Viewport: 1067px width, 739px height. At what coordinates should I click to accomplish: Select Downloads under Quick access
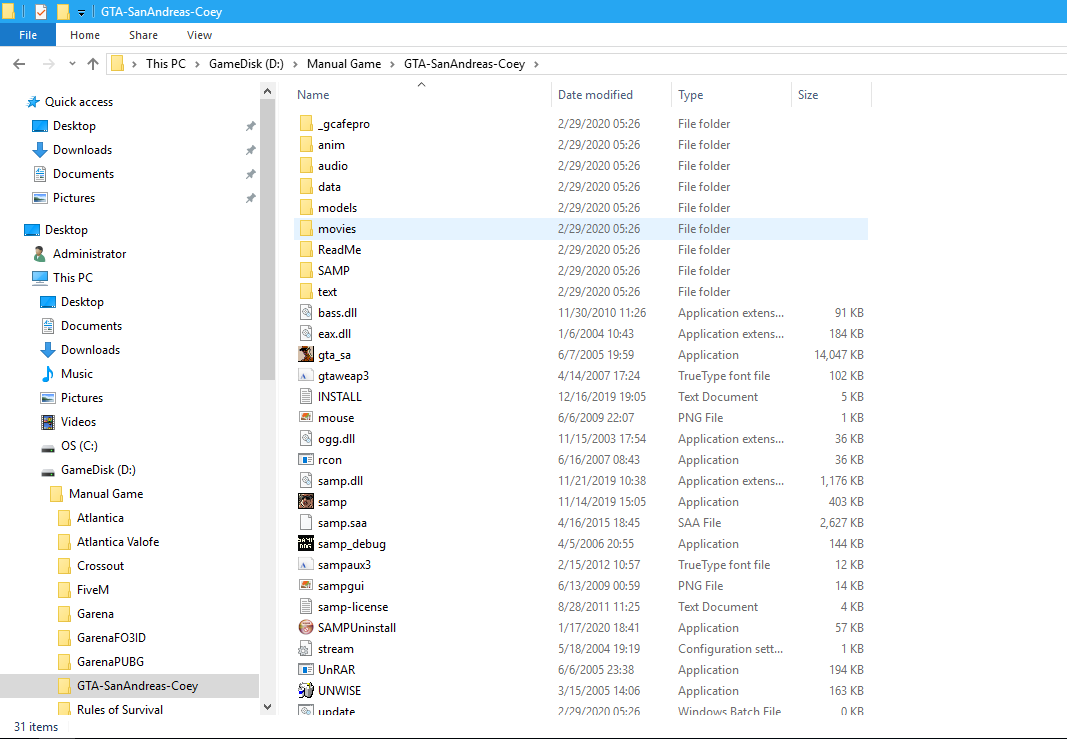(82, 150)
